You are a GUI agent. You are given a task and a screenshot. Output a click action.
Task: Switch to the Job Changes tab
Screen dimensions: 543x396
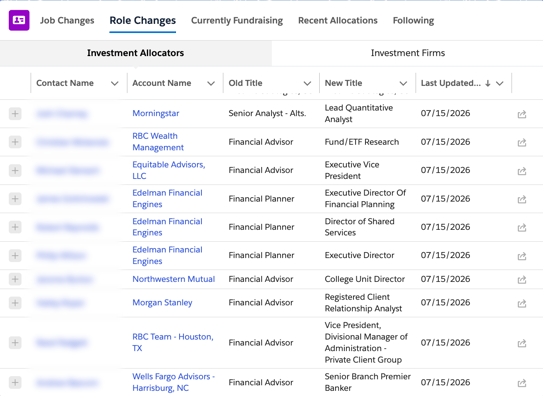click(x=67, y=20)
